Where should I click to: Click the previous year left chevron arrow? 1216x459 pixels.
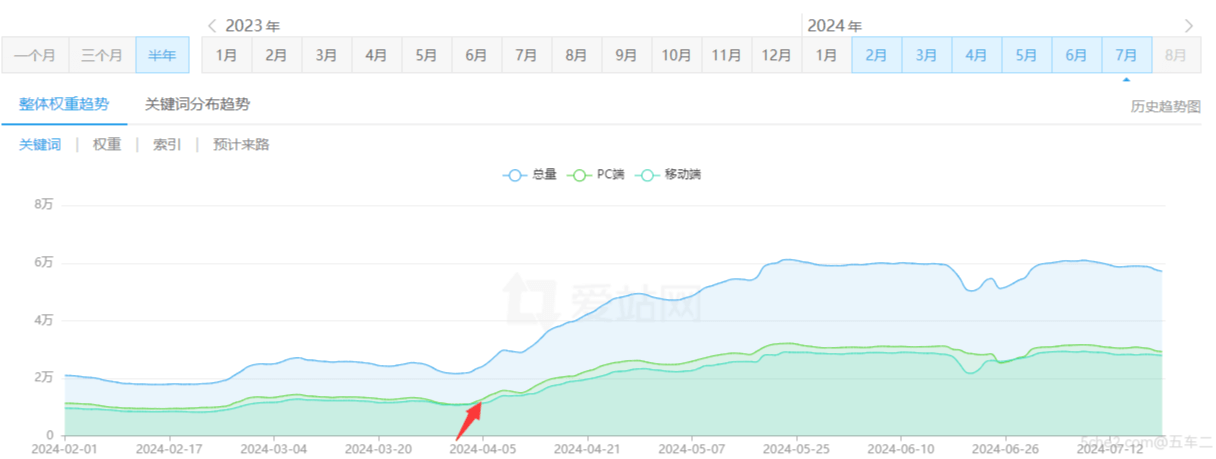[x=211, y=26]
